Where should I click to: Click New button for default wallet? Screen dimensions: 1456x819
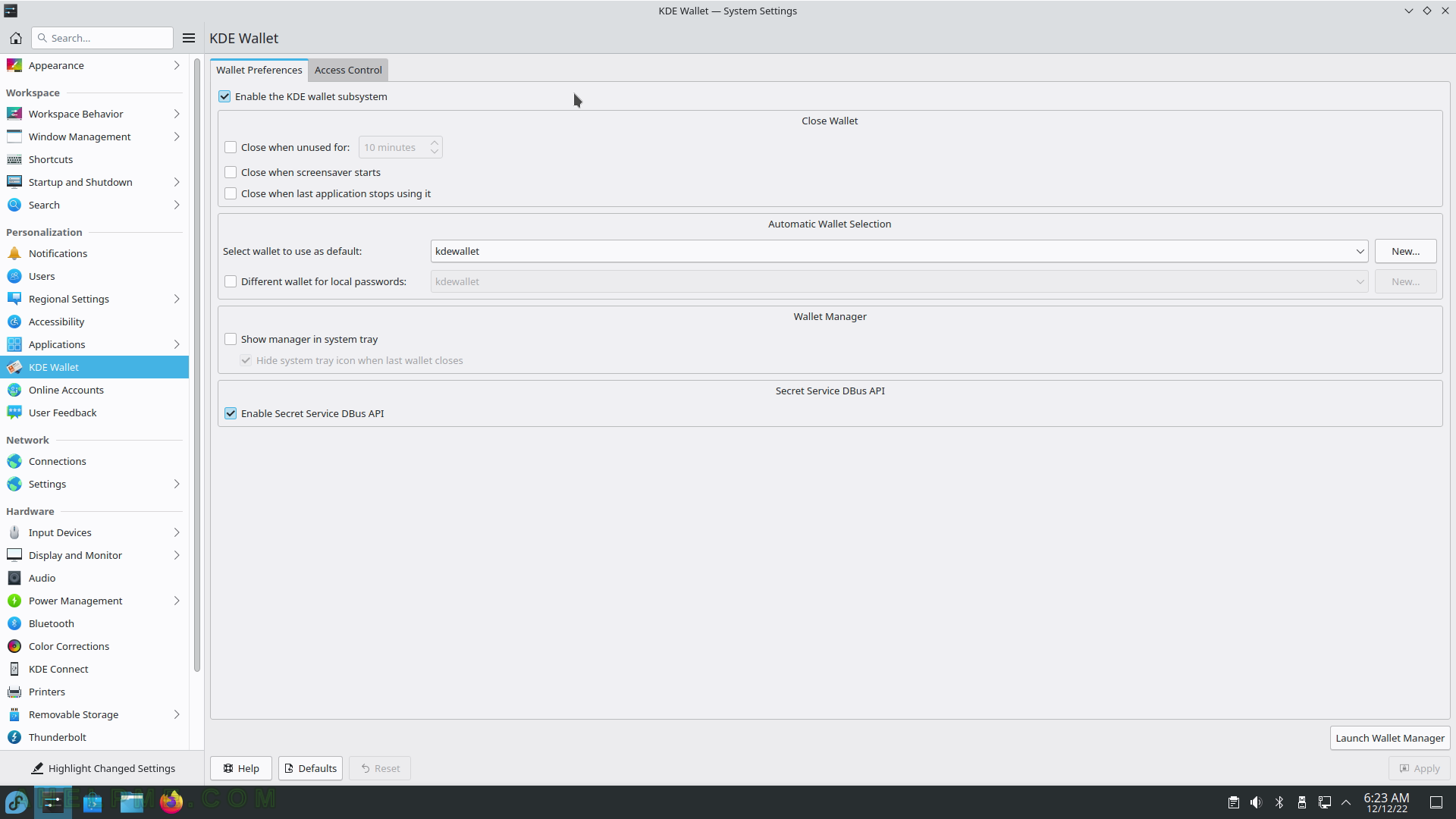click(x=1405, y=251)
